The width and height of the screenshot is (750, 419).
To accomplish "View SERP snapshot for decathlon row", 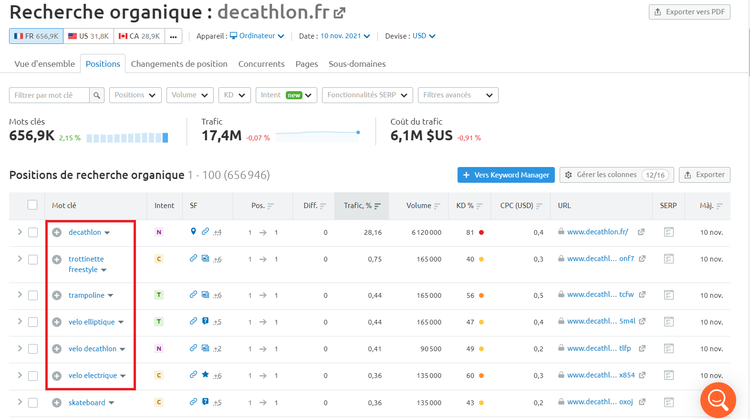I will pos(669,232).
